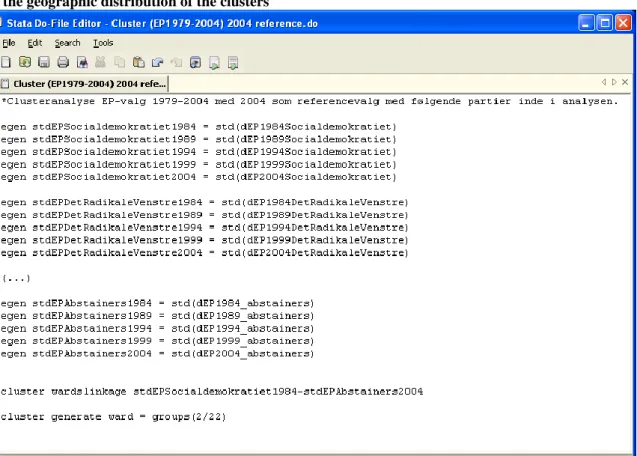The image size is (637, 456).
Task: Click line egen stdEPAbstainers1989
Action: [x=157, y=316]
